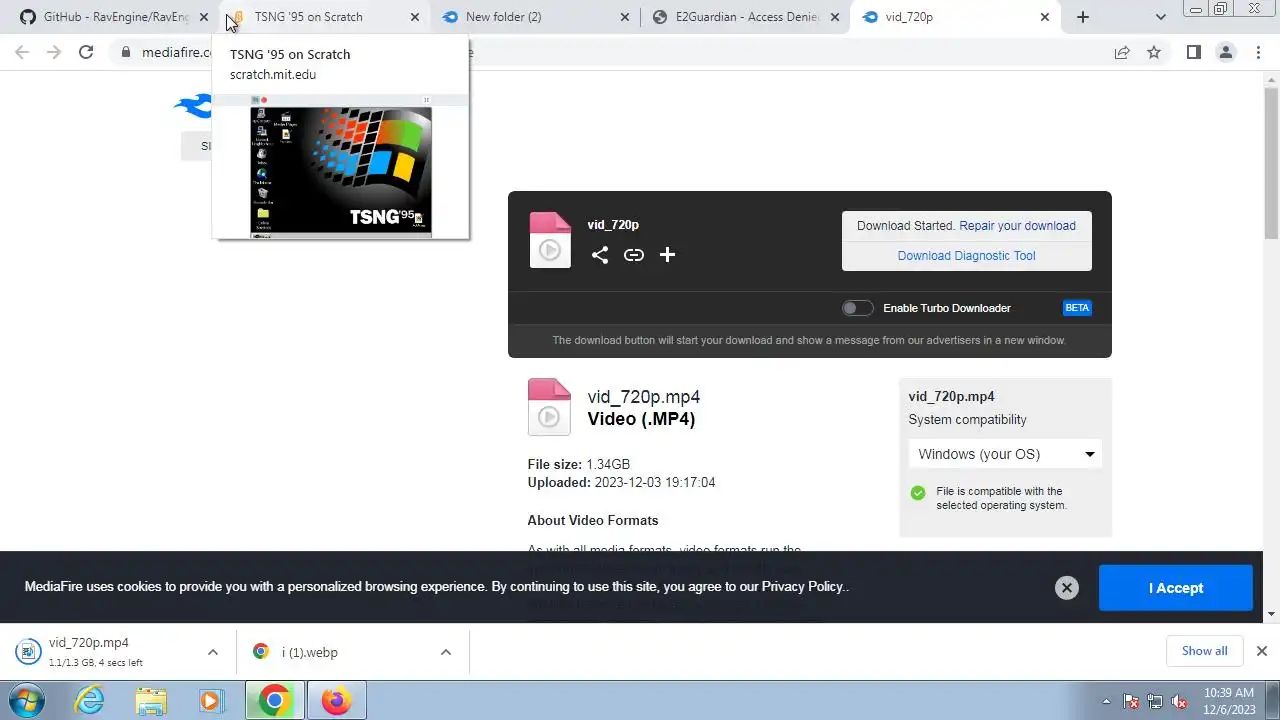
Task: Click the plus add icon under vid_720p
Action: coord(668,255)
